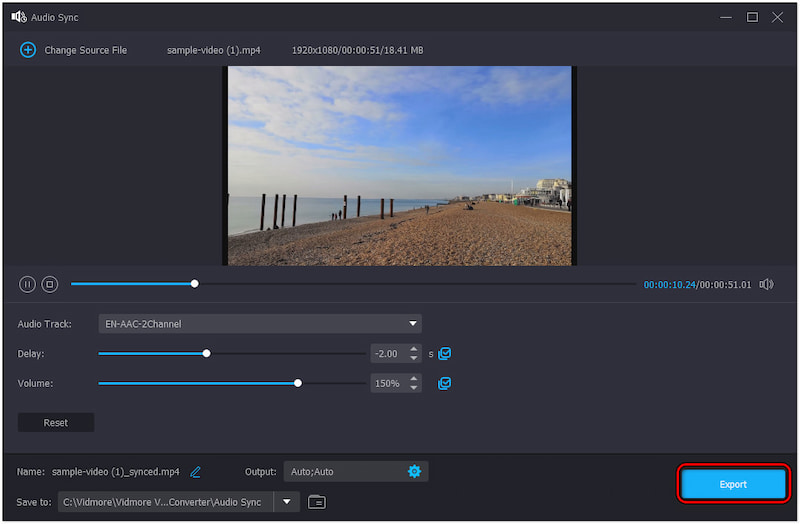Click the Export button
The width and height of the screenshot is (800, 524).
tap(733, 484)
